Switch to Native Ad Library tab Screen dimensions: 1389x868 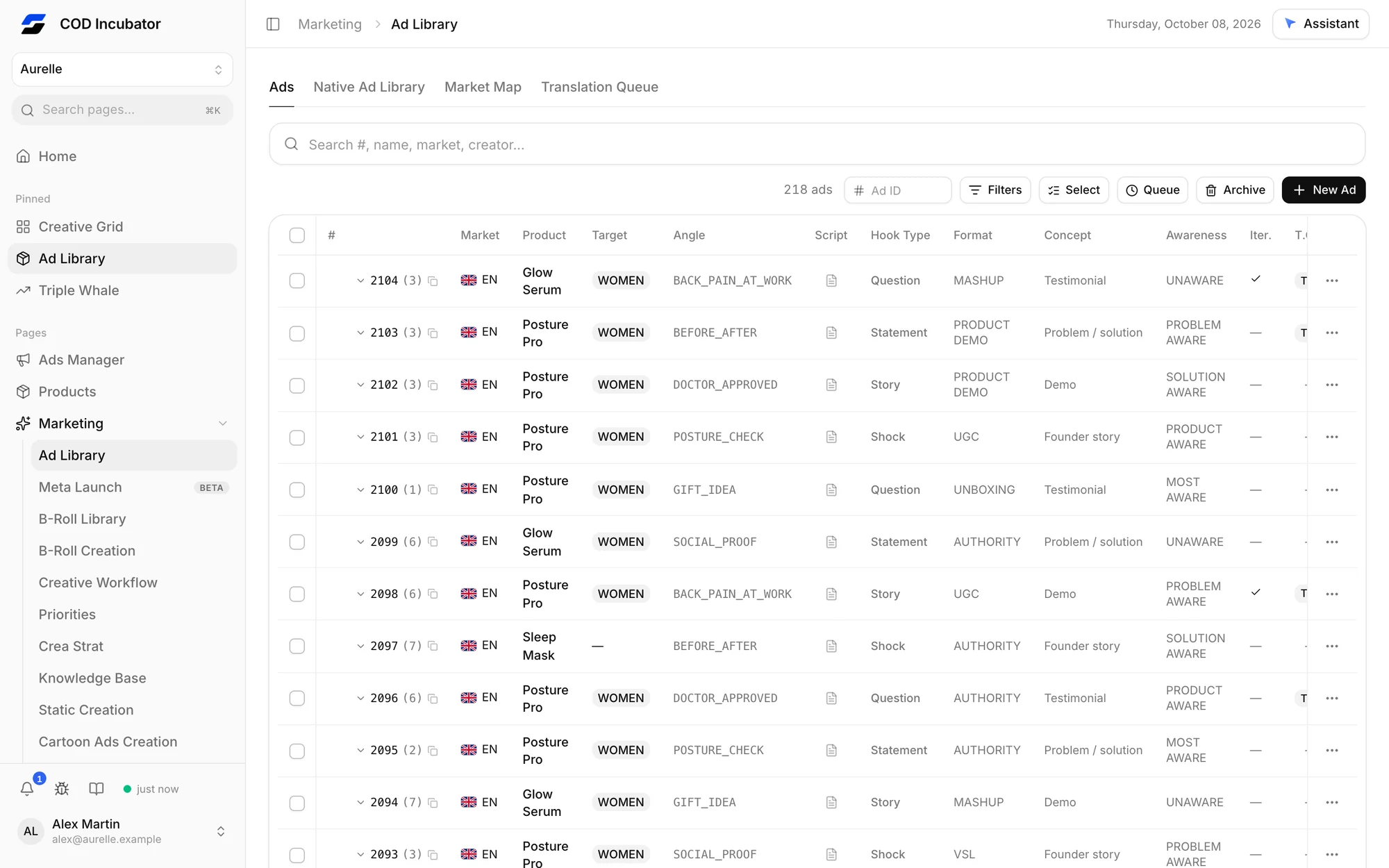(x=369, y=87)
